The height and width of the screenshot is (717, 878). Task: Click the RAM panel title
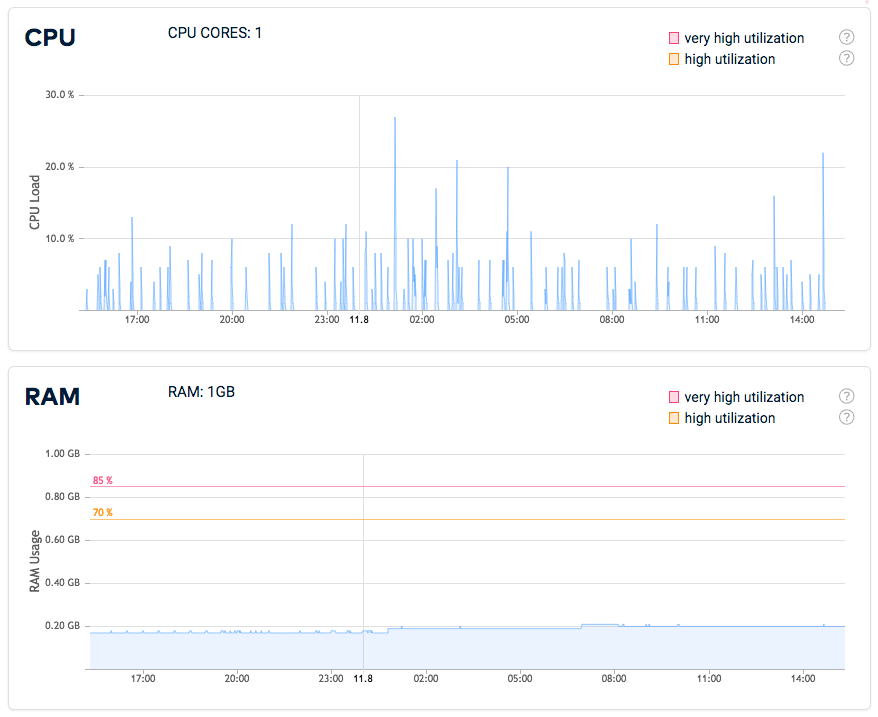(52, 396)
